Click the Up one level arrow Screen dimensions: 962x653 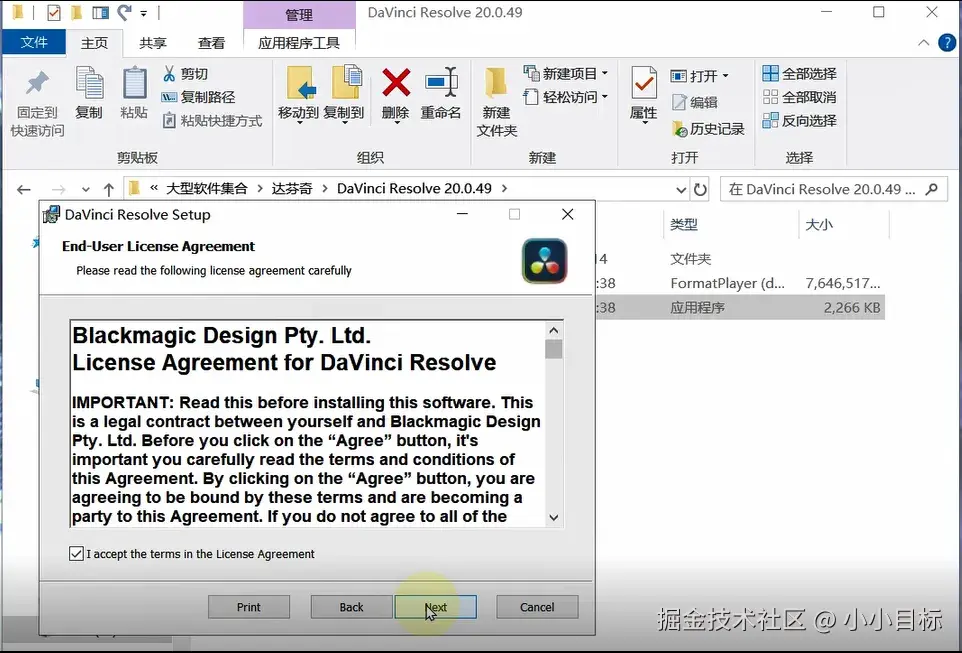[x=109, y=190]
